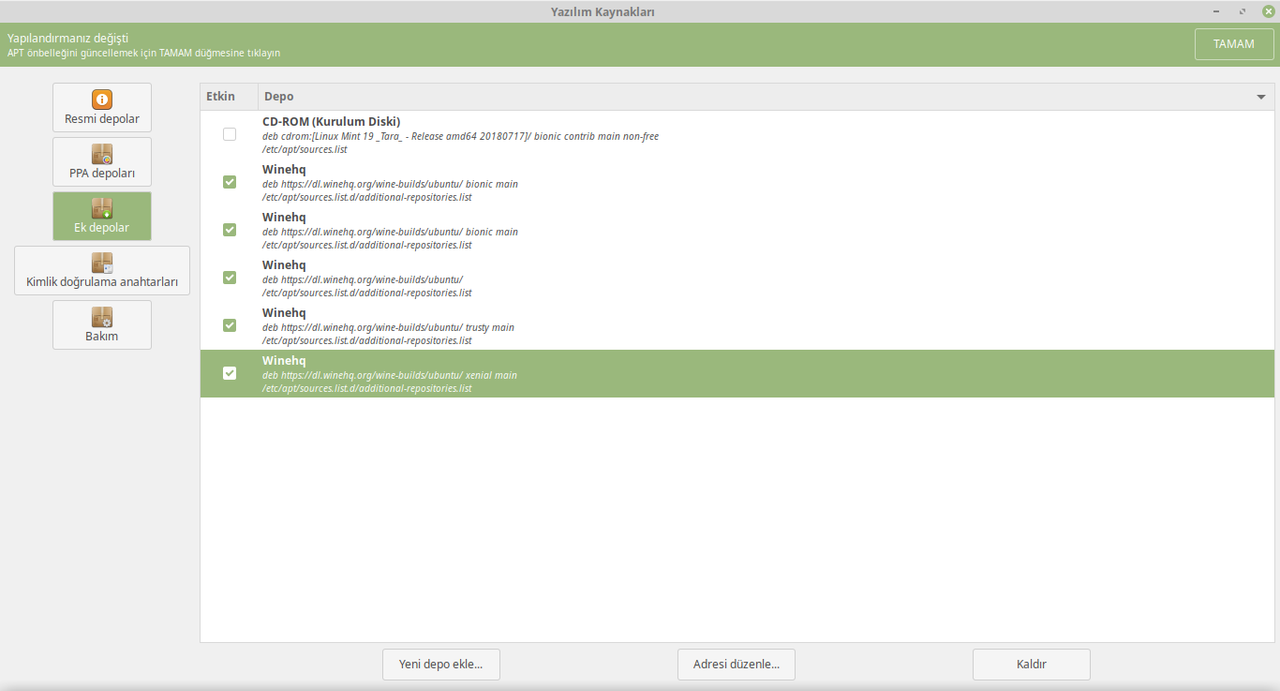Click the Adresi düzenle... button

tap(736, 664)
